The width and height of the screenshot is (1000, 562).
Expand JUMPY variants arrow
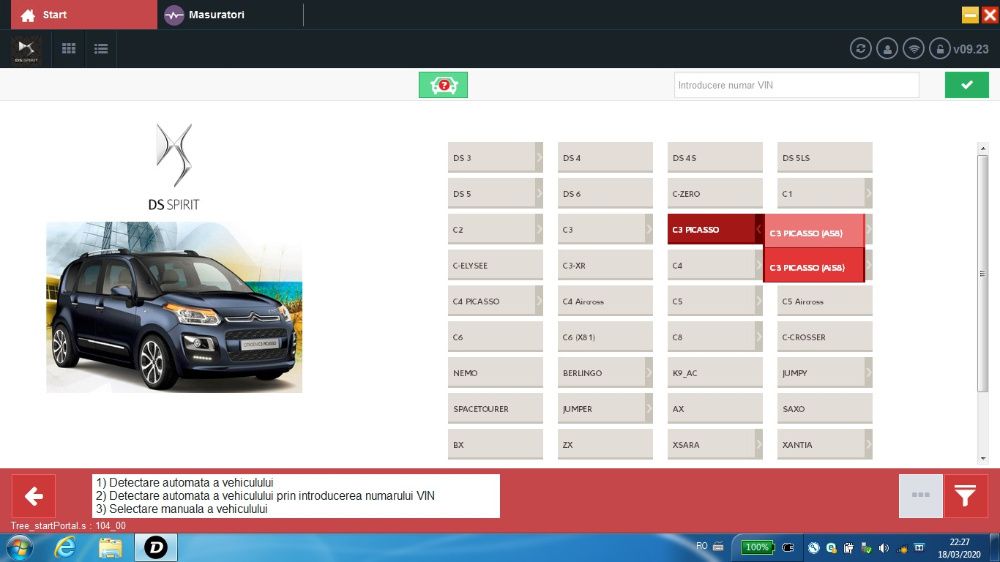pyautogui.click(x=869, y=373)
